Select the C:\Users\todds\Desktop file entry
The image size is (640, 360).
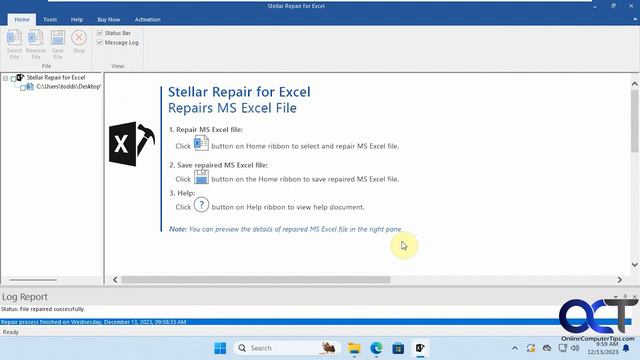pos(68,87)
